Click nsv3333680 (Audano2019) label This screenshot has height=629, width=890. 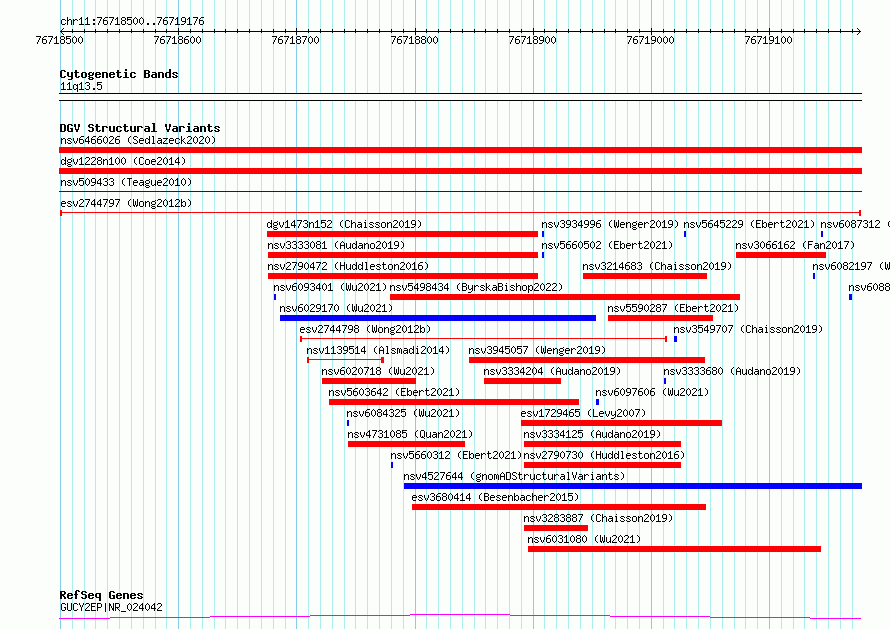tap(732, 371)
